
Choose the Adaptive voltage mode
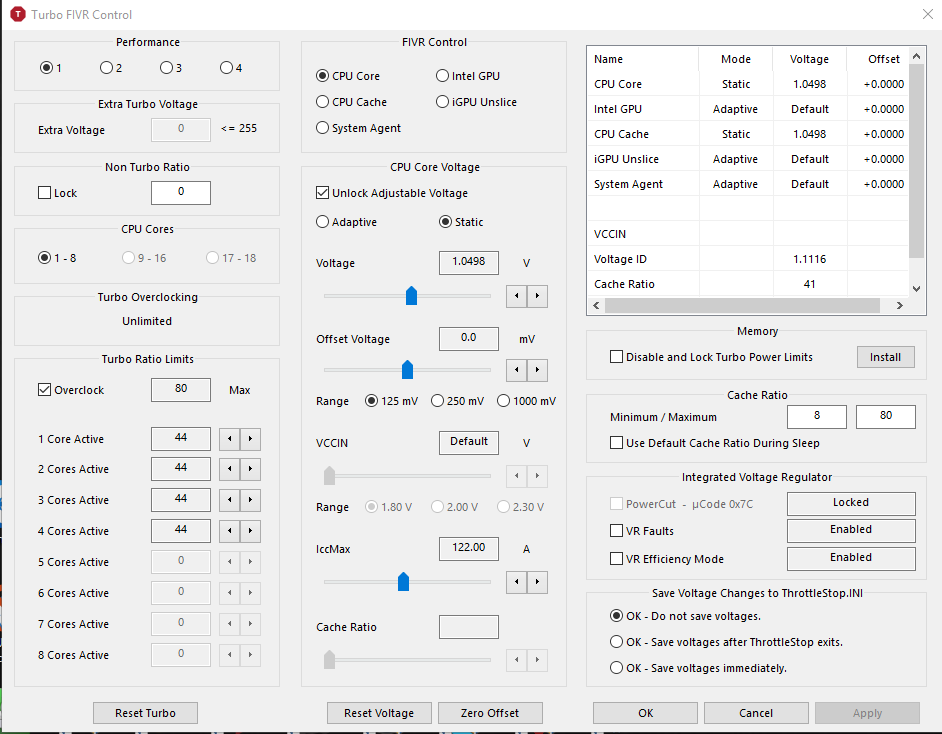tap(323, 222)
